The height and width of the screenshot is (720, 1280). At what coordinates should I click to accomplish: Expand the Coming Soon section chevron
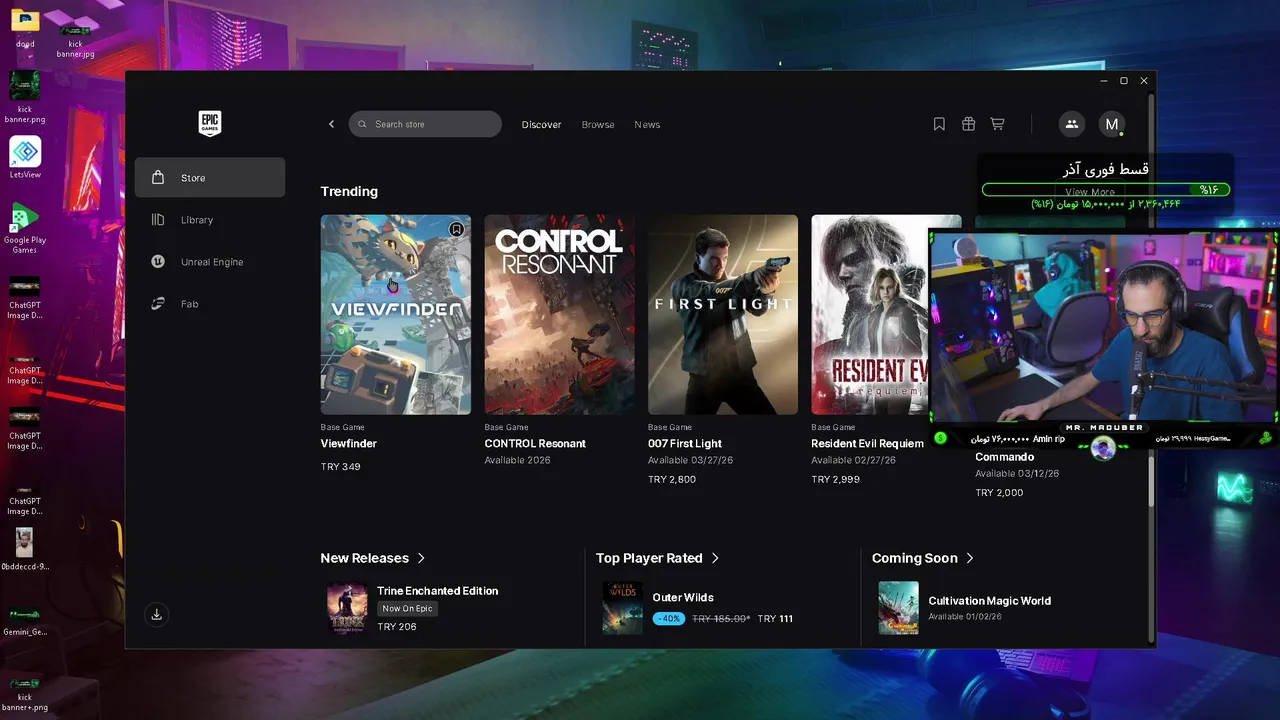970,558
